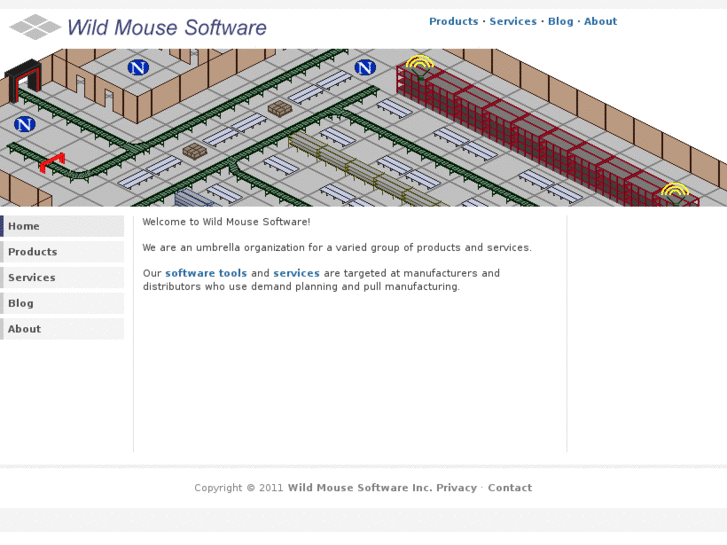This screenshot has width=727, height=545.
Task: Click the Wild Mouse Software Inc. footer link
Action: tap(360, 488)
